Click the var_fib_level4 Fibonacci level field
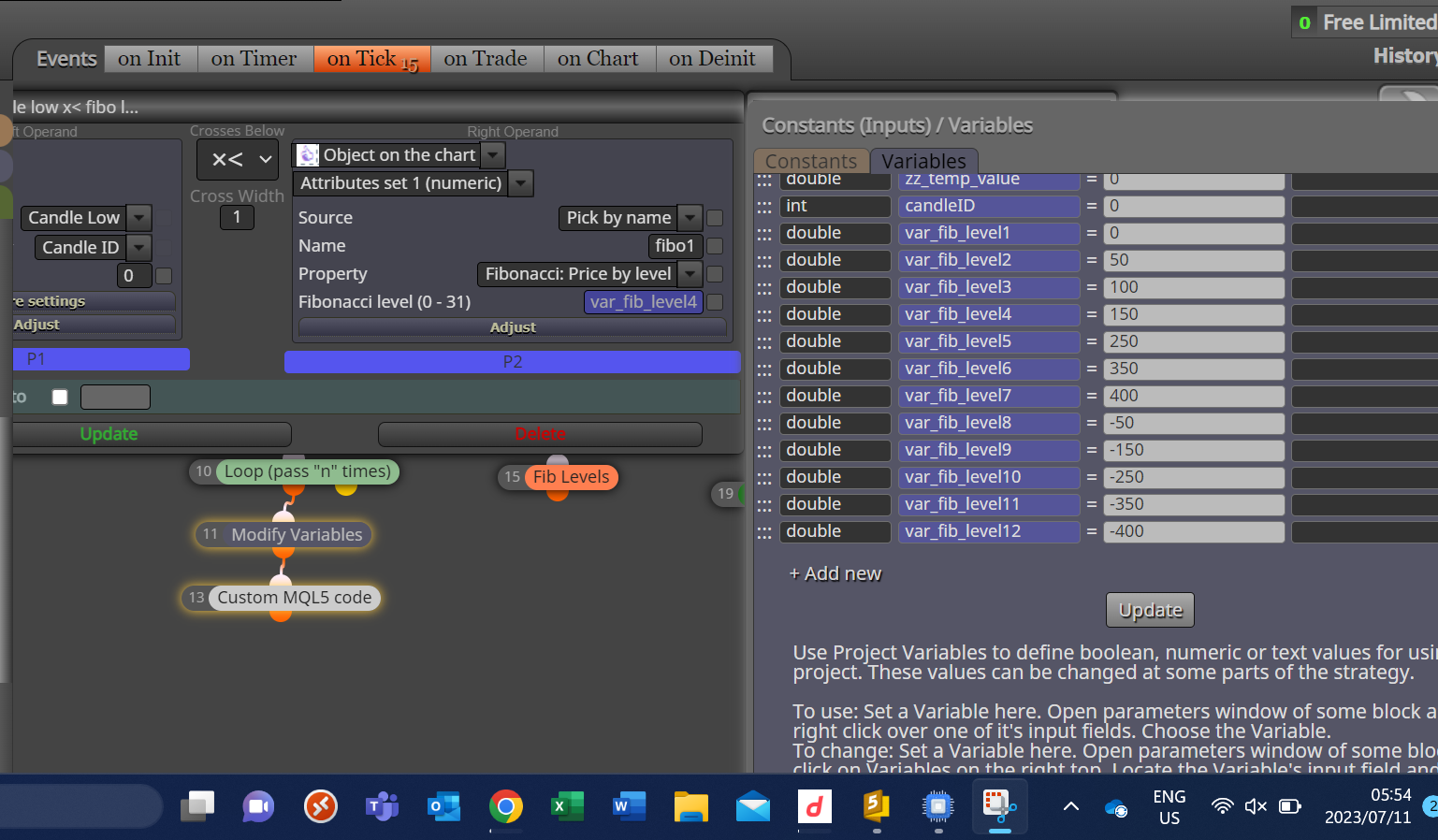The width and height of the screenshot is (1438, 840). [644, 302]
